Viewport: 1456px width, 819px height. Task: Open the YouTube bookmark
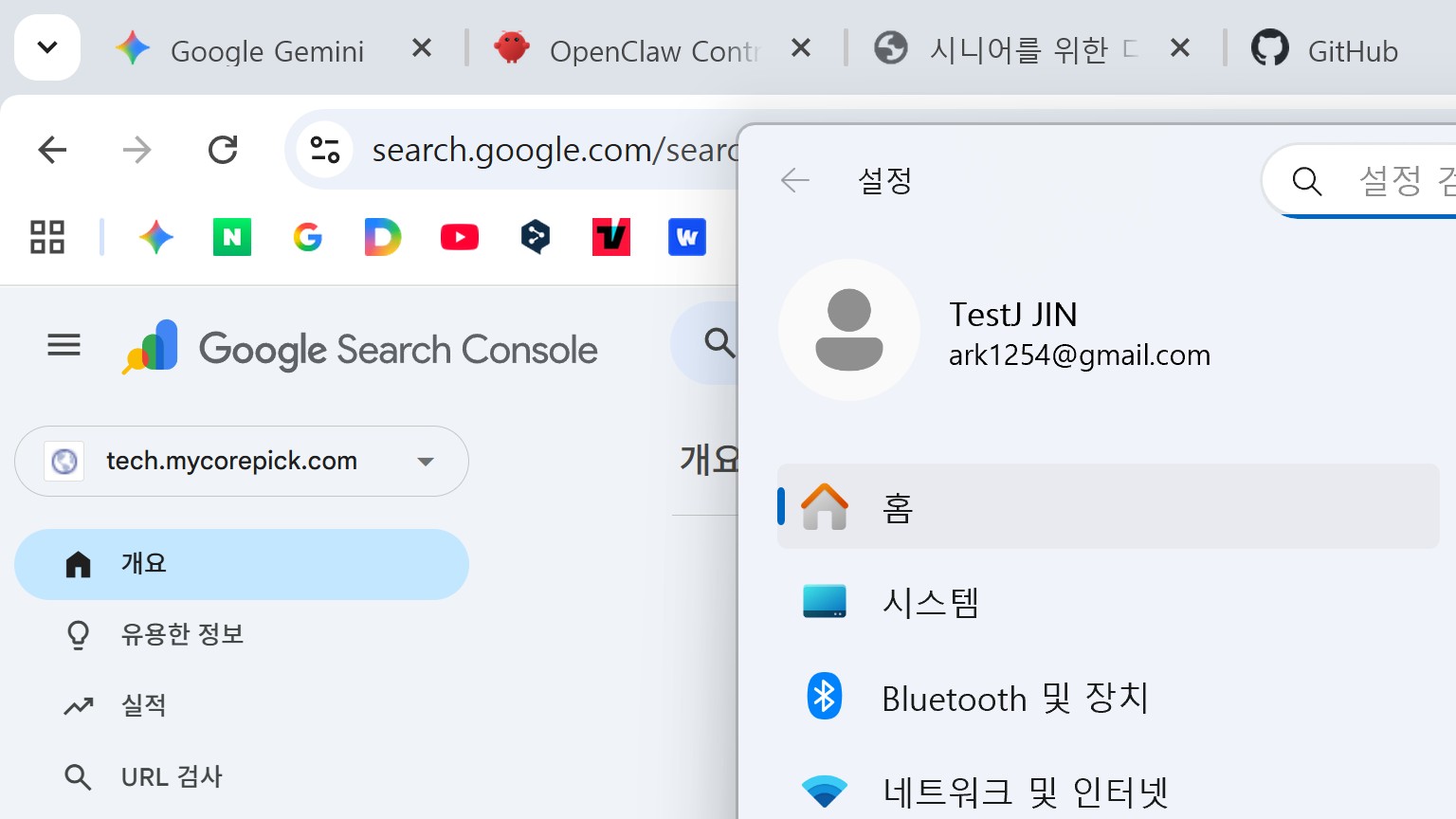click(460, 237)
